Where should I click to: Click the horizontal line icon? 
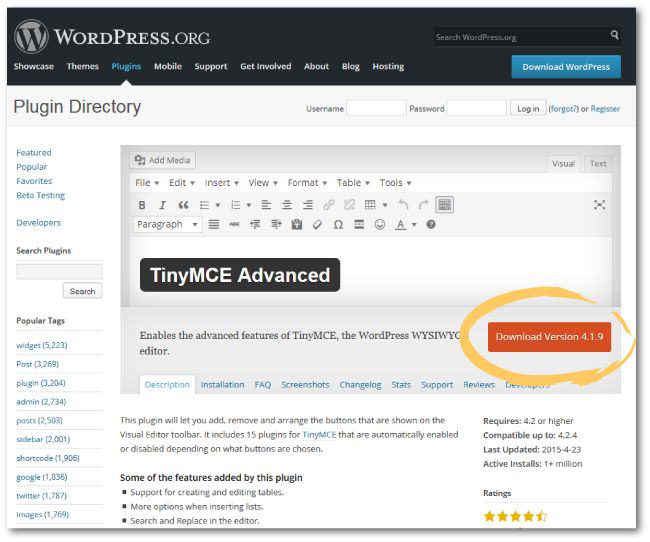pos(359,225)
